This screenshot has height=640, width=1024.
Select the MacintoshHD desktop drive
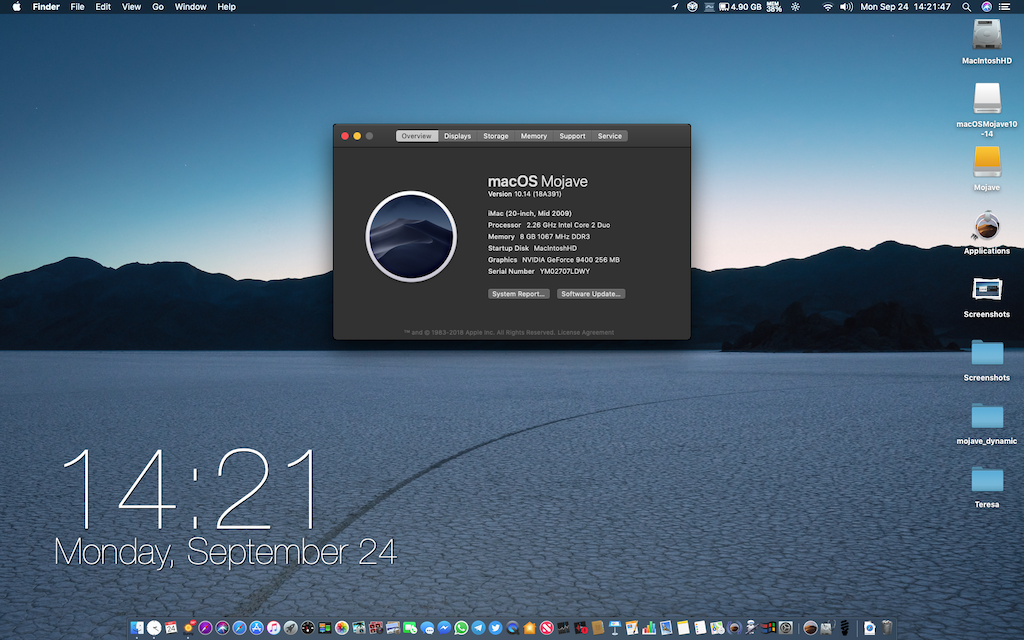[x=987, y=34]
